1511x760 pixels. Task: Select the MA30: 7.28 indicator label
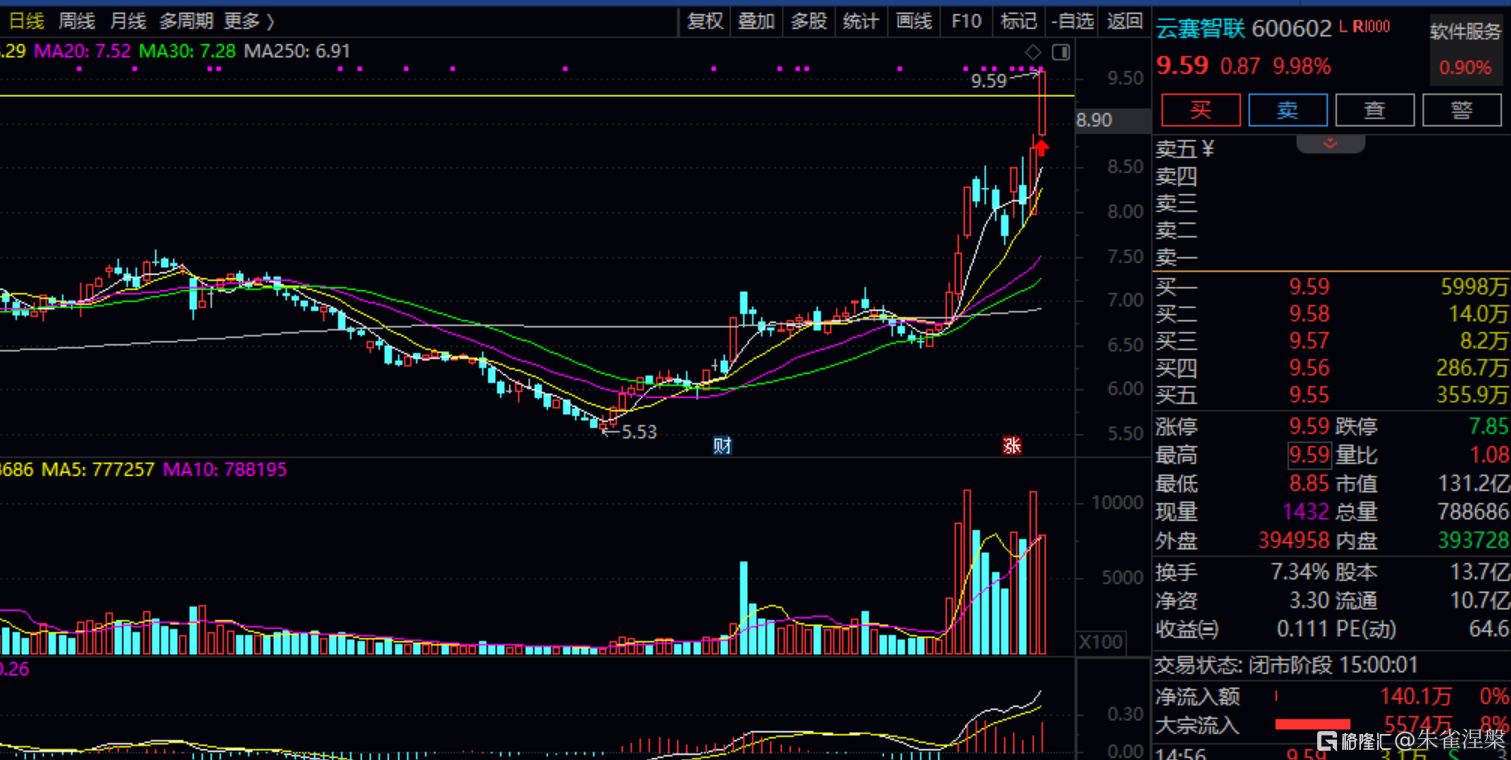click(188, 51)
